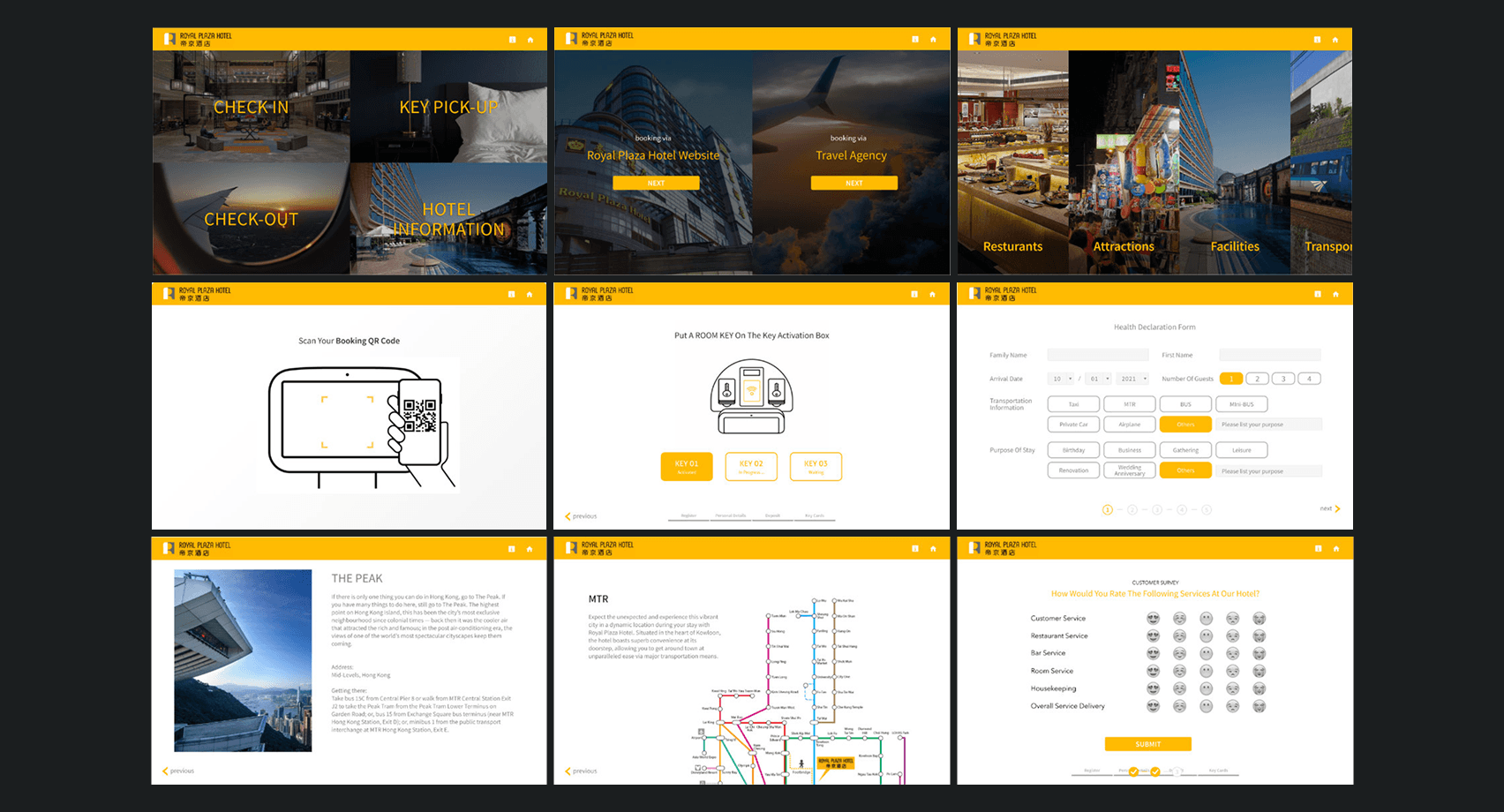This screenshot has width=1504, height=812.
Task: Select 4 for Number Of Guests
Action: point(1309,379)
